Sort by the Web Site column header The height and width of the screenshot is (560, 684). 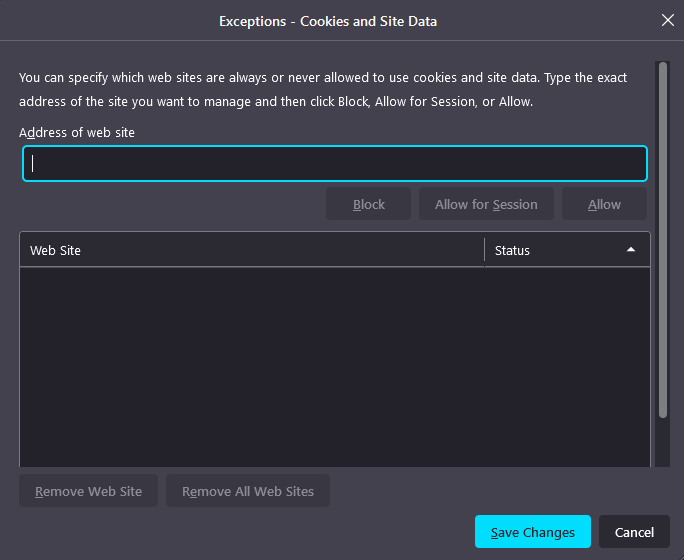point(252,250)
